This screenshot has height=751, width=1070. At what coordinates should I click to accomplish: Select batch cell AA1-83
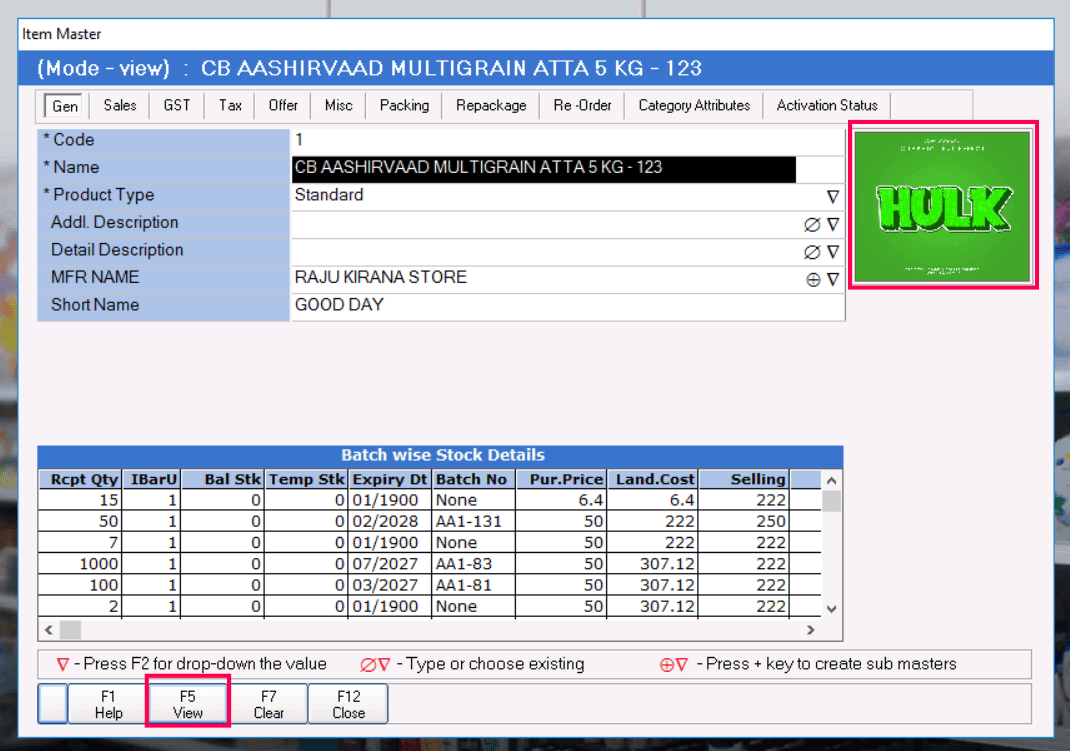[473, 563]
